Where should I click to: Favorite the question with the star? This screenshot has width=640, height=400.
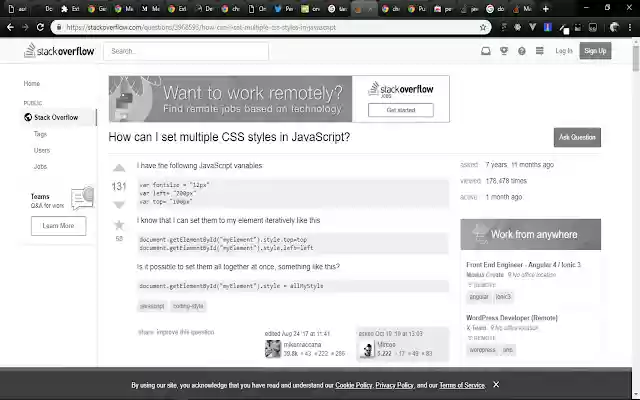click(x=119, y=224)
